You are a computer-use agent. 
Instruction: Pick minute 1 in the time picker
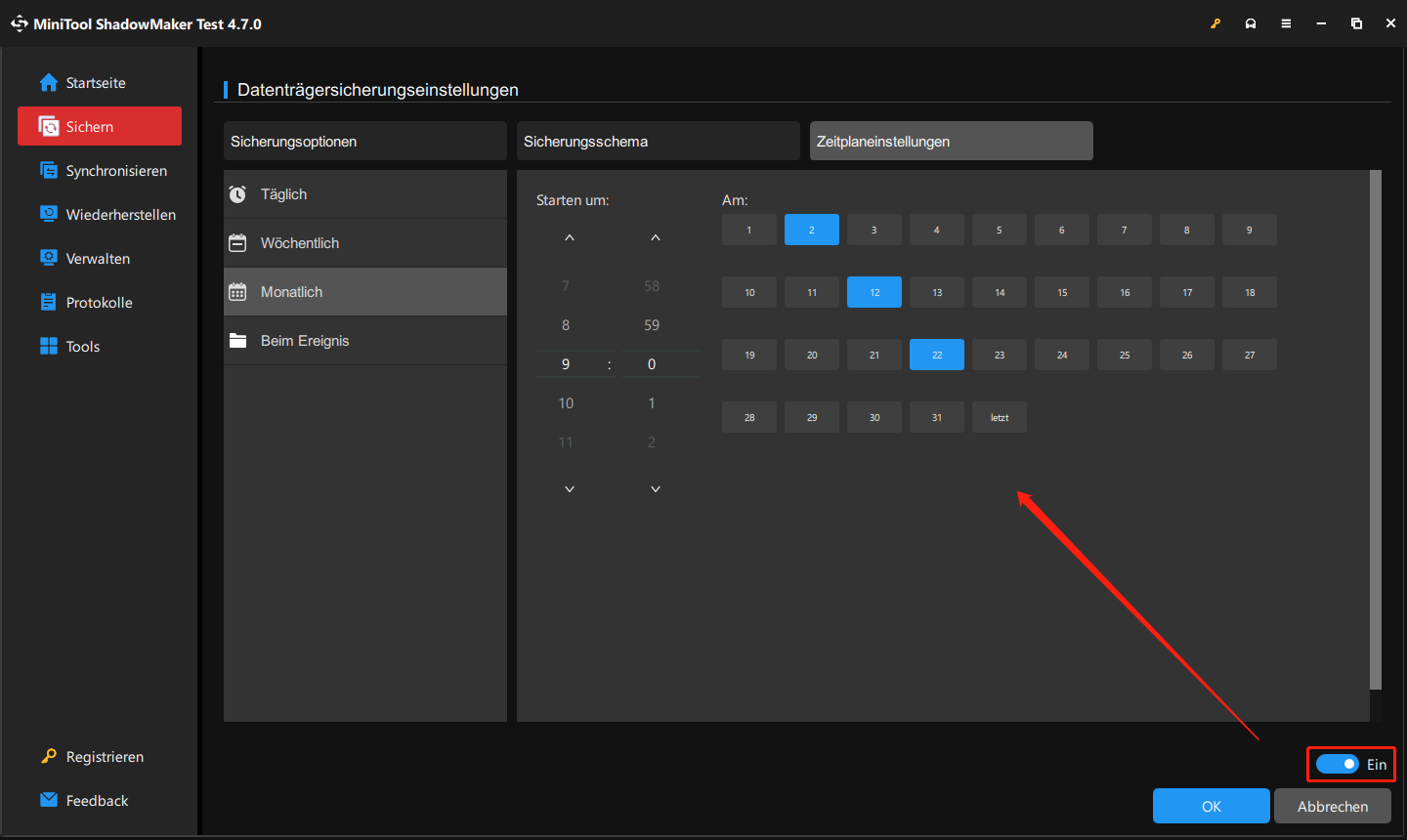click(x=652, y=403)
